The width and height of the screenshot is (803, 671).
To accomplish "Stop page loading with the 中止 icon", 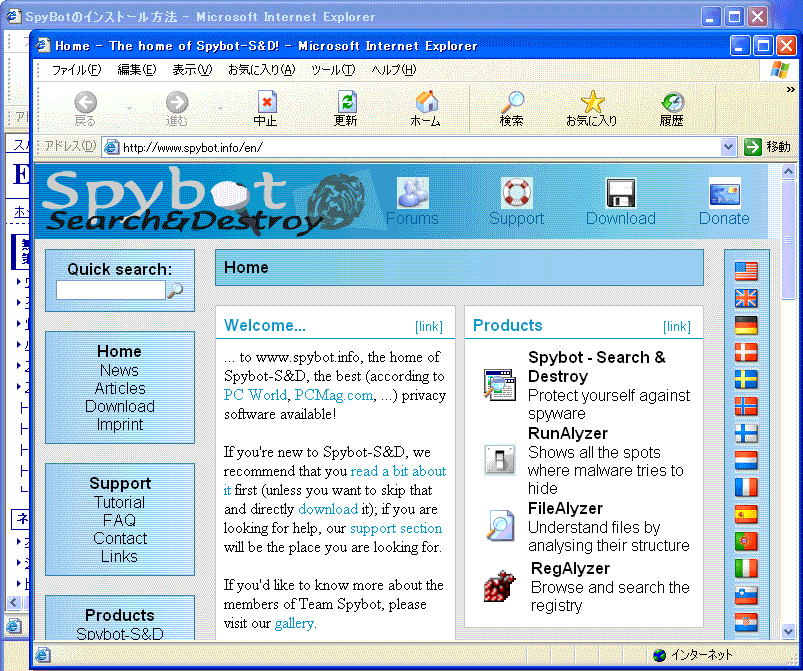I will coord(266,102).
